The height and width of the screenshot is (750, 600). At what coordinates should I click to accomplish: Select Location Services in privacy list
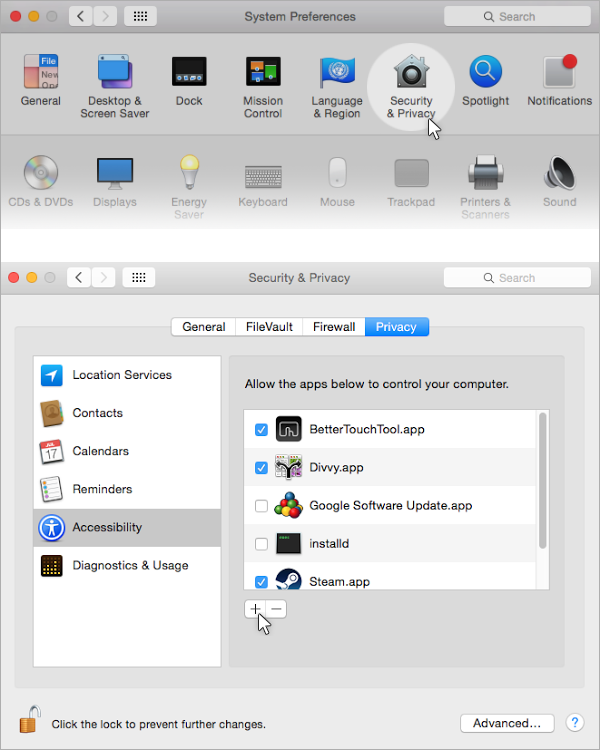click(x=127, y=375)
